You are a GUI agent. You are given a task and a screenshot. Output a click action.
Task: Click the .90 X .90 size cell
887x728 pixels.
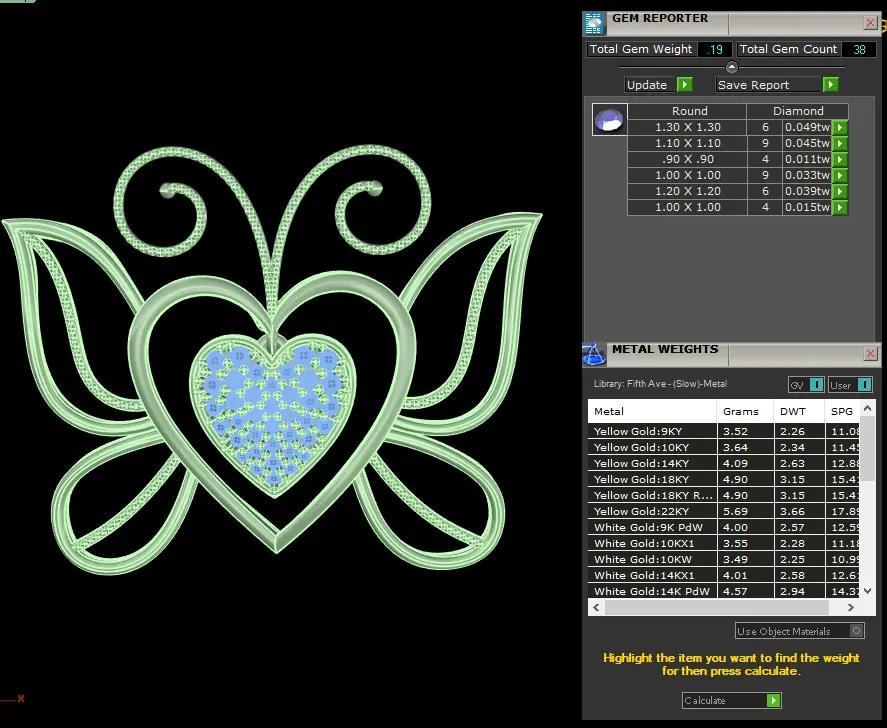point(687,160)
